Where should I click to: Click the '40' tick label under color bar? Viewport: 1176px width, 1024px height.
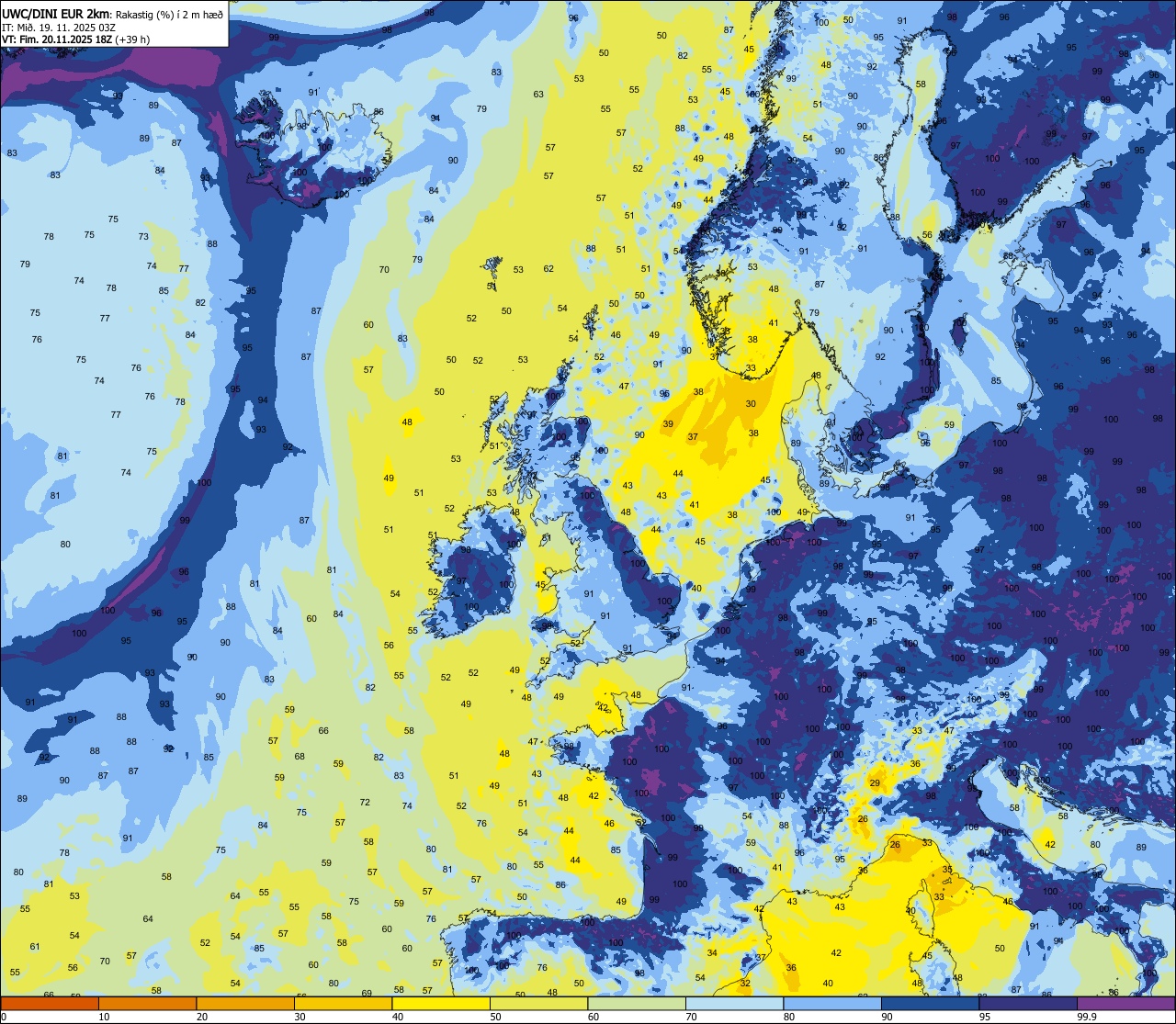click(398, 1017)
